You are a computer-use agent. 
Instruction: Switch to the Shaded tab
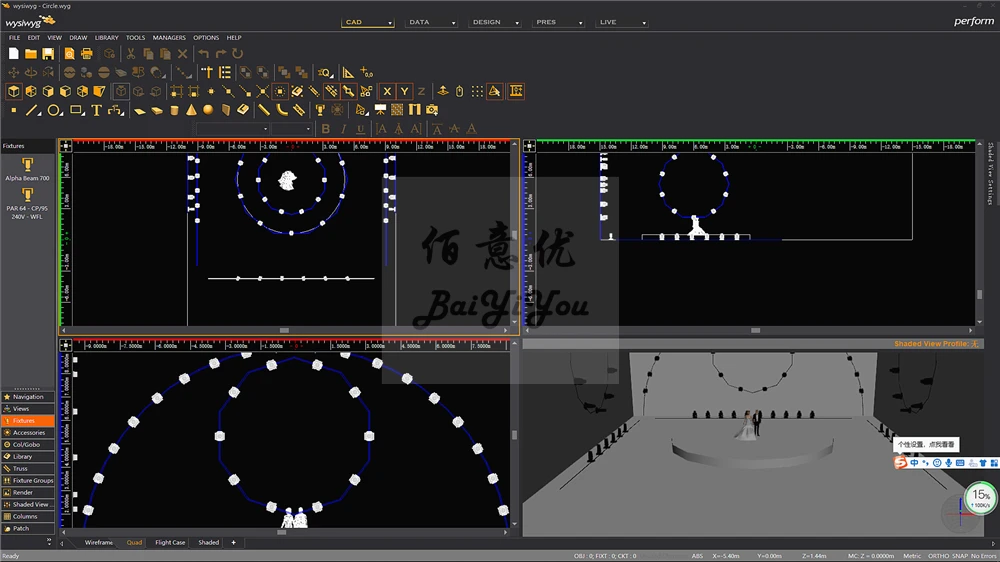pos(209,543)
